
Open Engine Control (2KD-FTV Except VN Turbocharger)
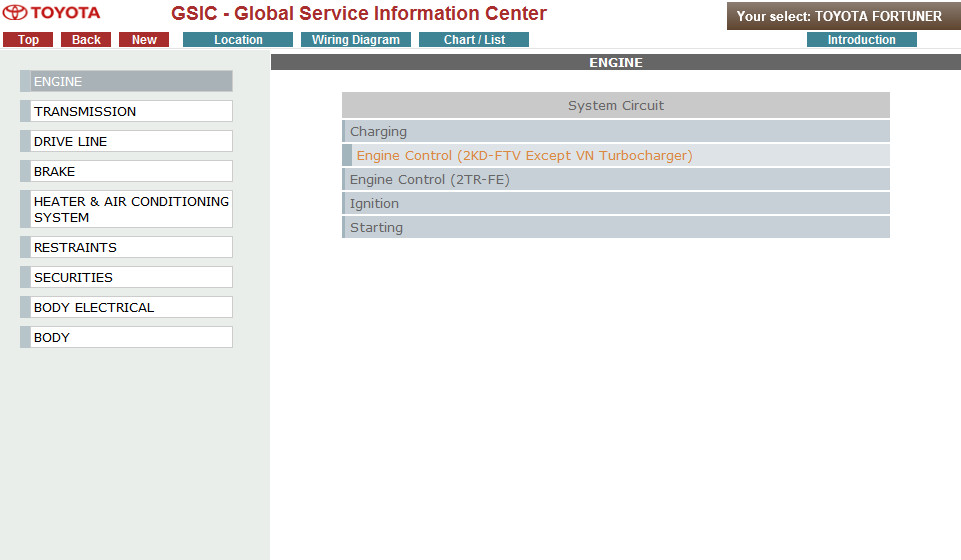point(616,156)
